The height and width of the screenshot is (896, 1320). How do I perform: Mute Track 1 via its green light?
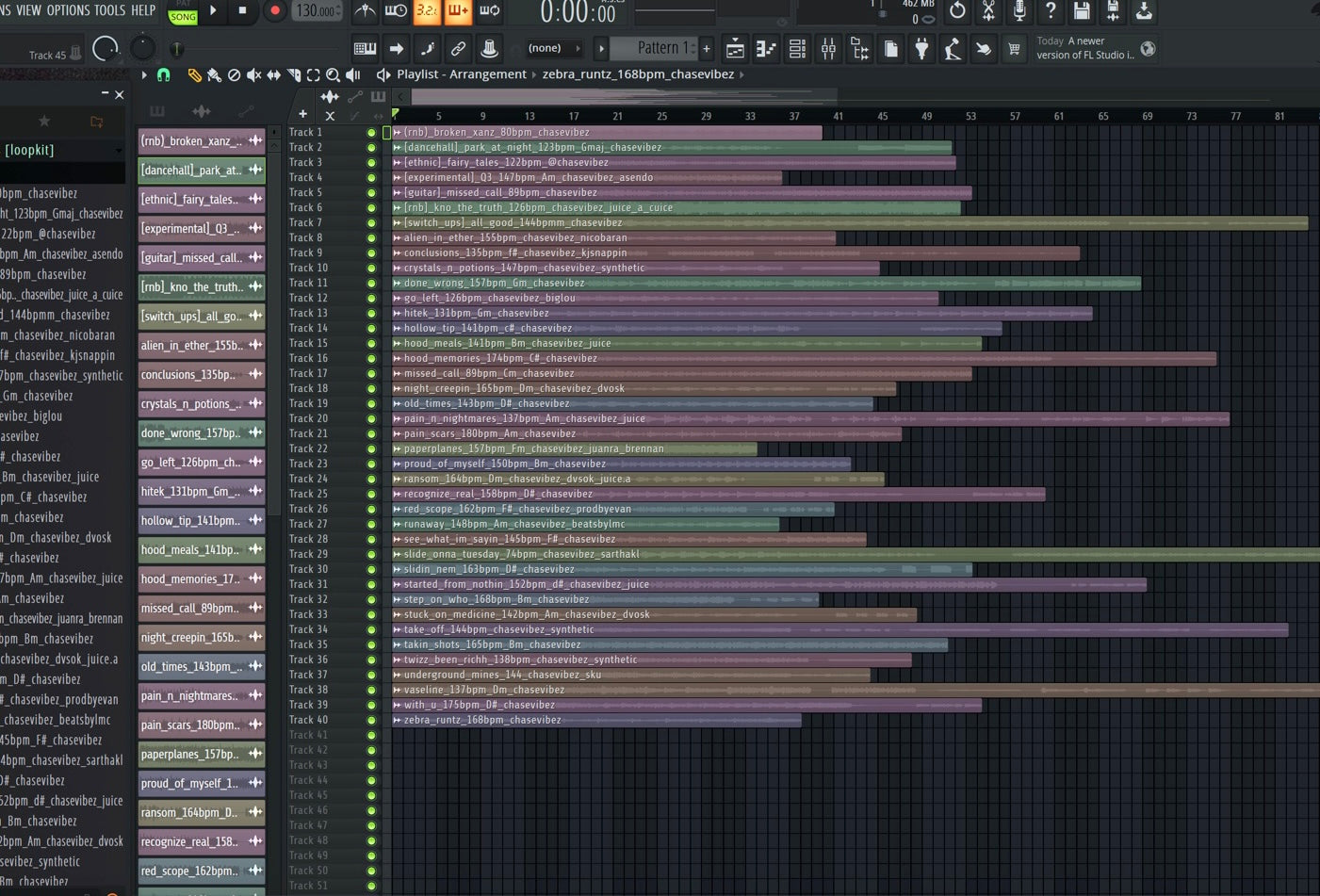pos(371,133)
